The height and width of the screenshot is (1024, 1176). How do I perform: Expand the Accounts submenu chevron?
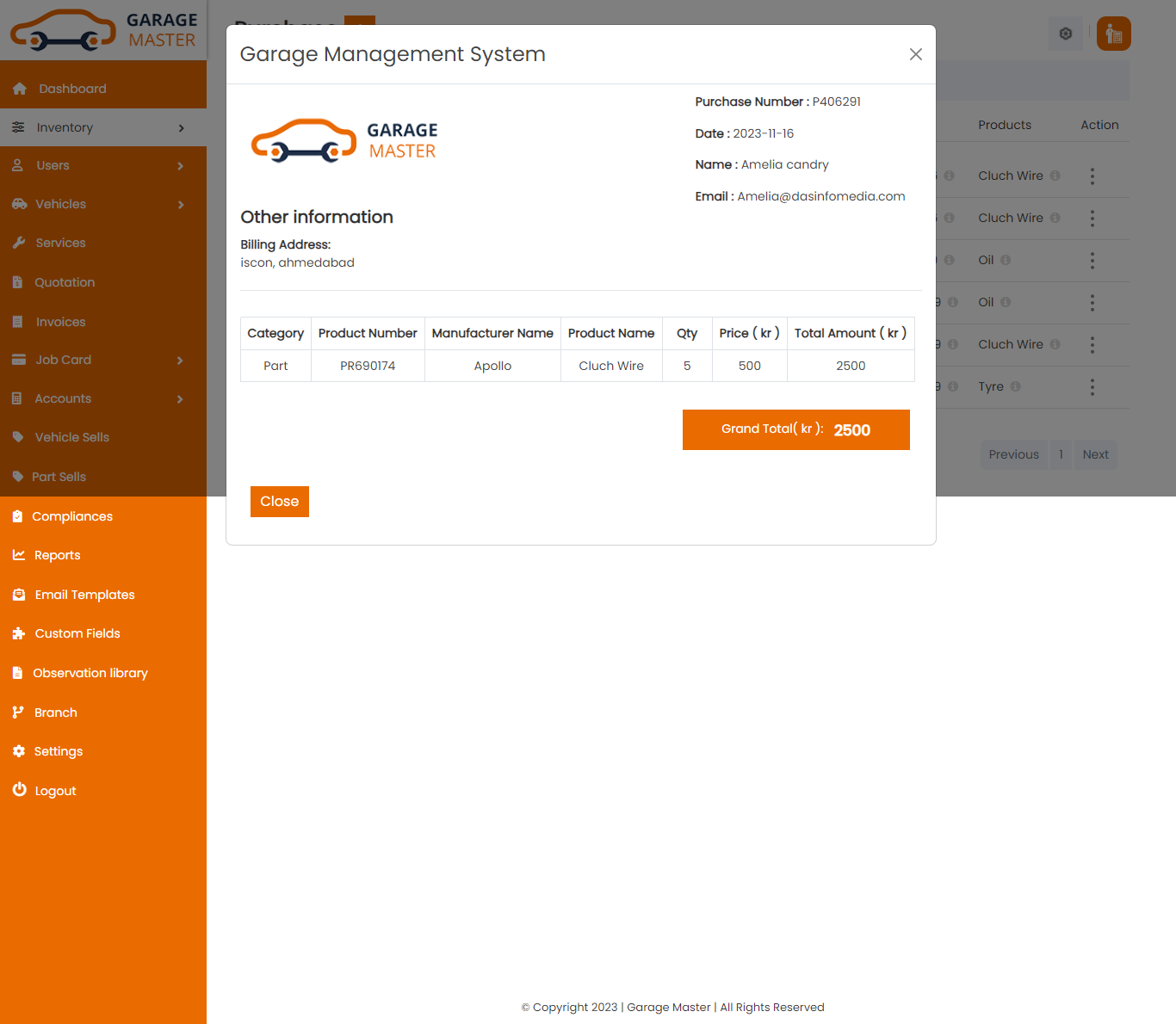[x=180, y=399]
